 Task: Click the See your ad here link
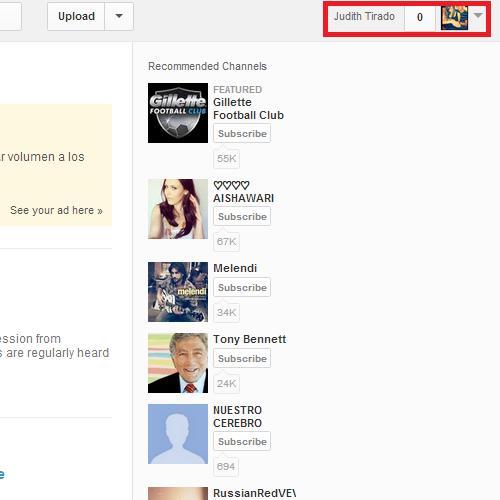click(56, 210)
